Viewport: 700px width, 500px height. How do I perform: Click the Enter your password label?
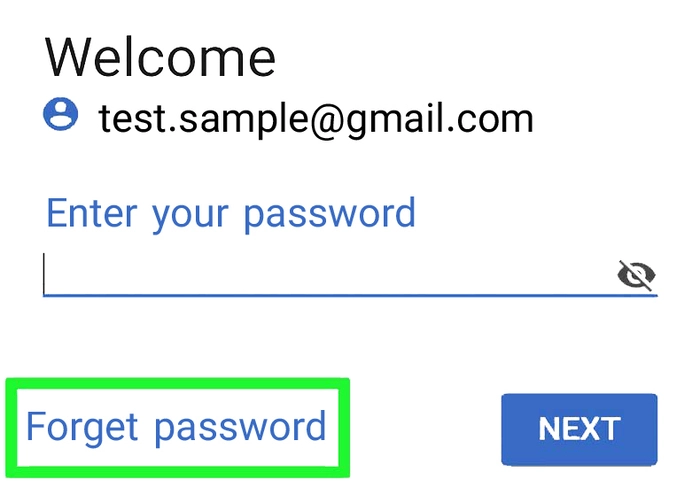[231, 214]
